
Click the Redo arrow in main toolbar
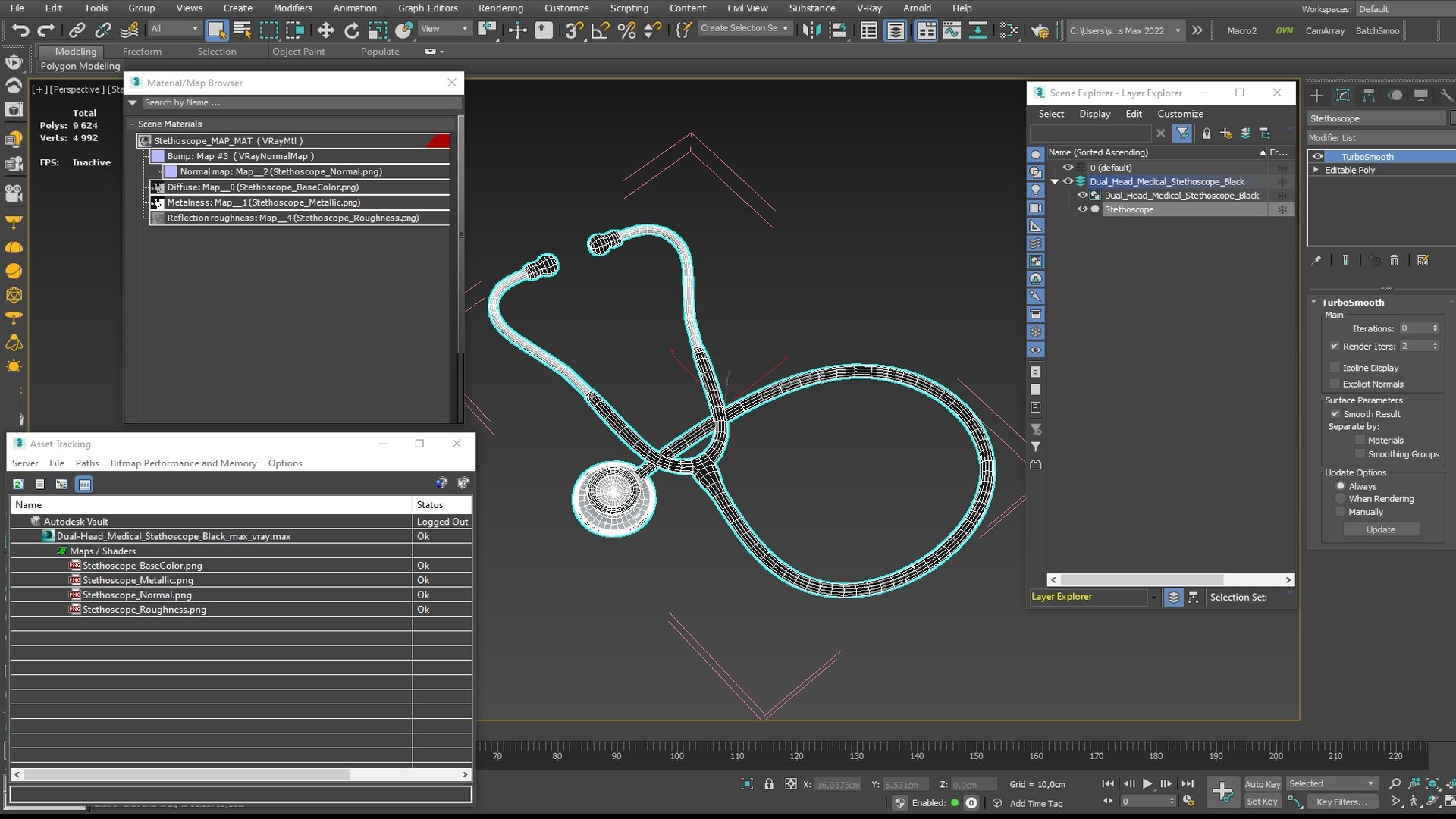[46, 30]
